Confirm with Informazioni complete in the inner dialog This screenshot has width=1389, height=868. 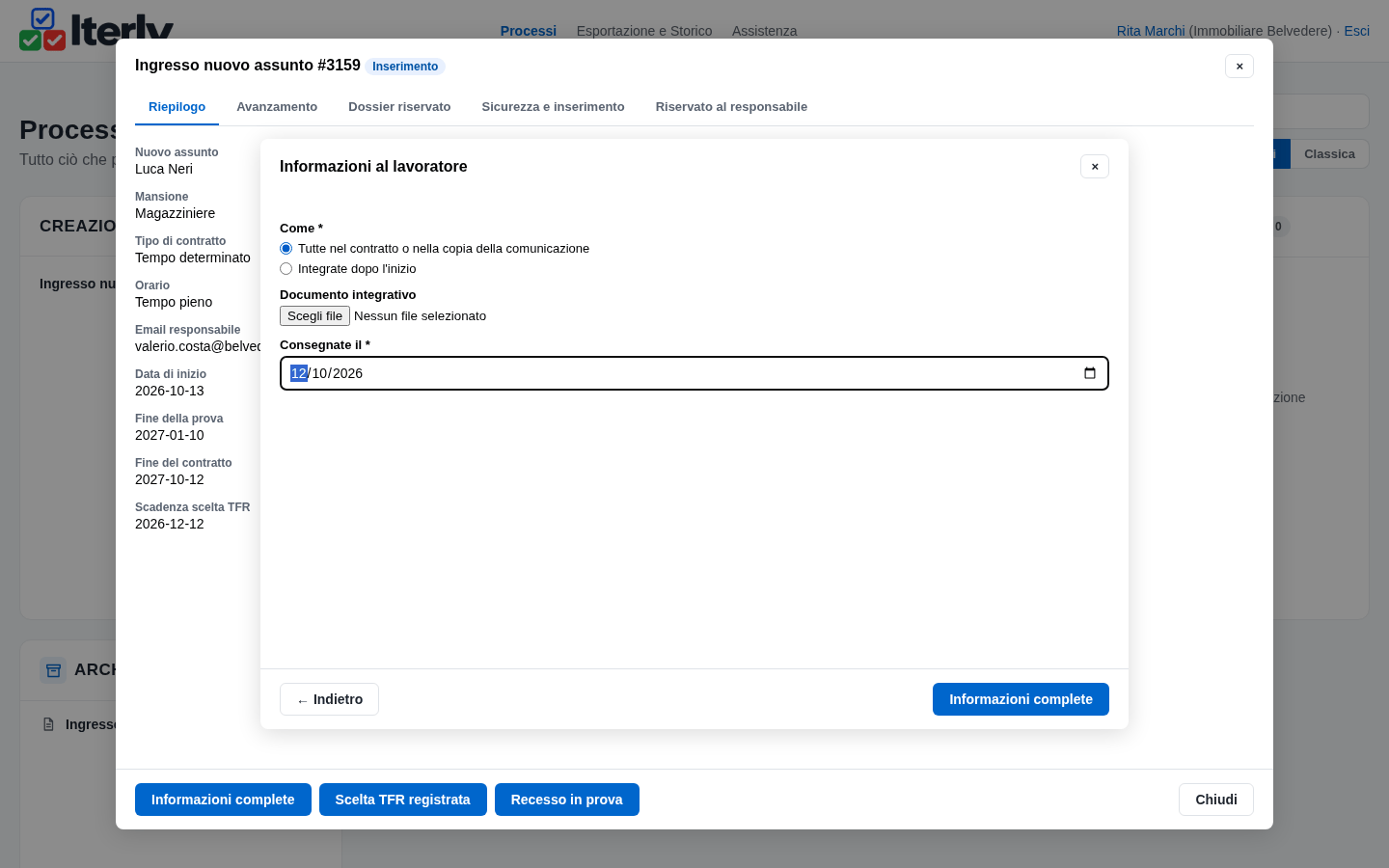1021,699
